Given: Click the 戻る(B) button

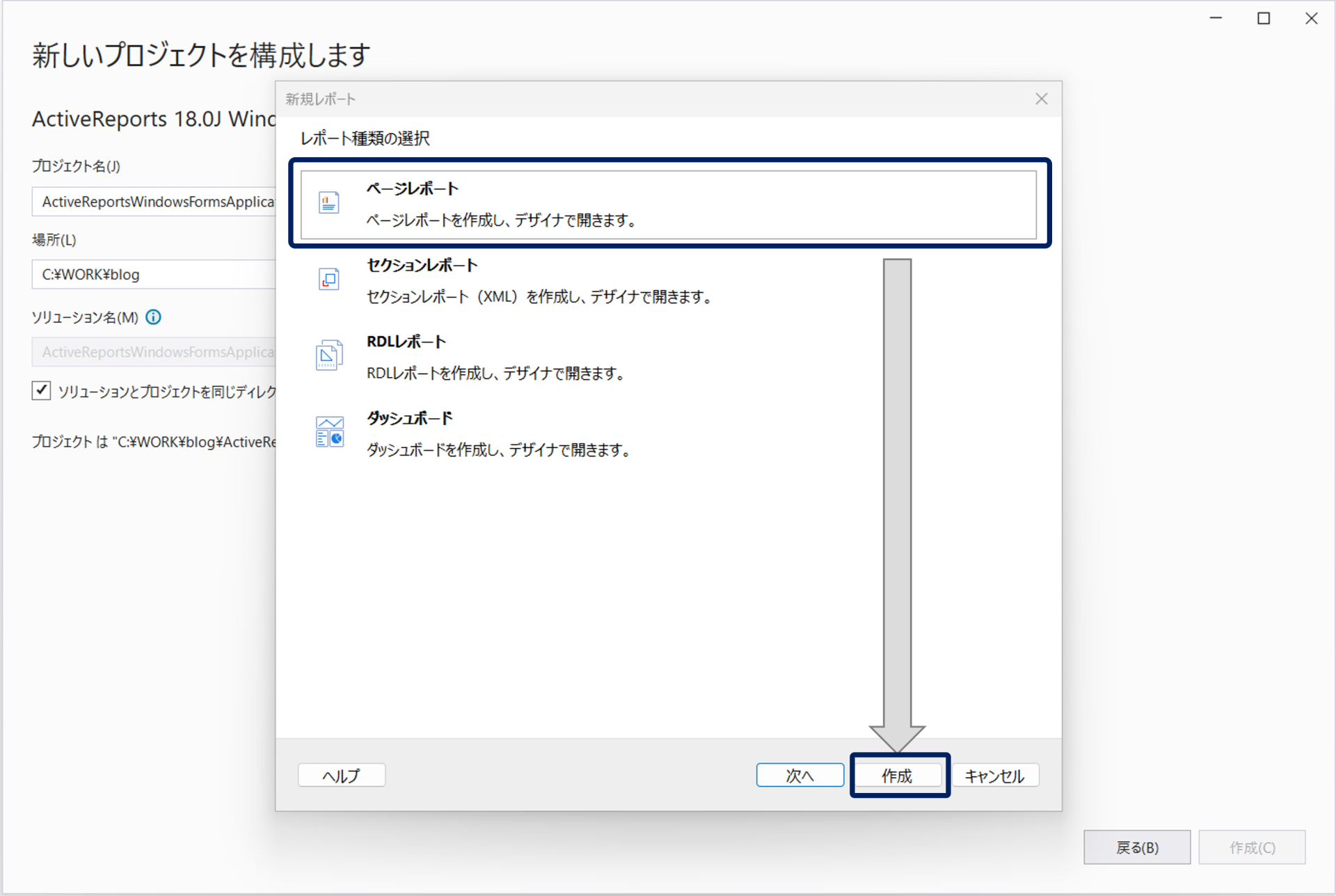Looking at the screenshot, I should pyautogui.click(x=1137, y=847).
